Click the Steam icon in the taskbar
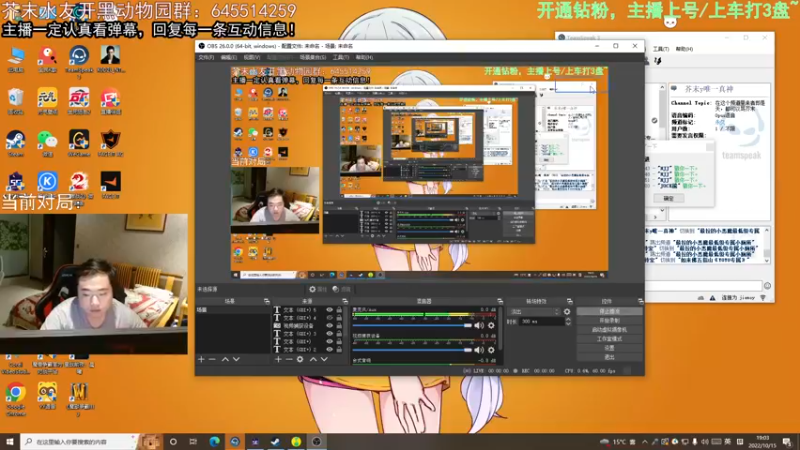This screenshot has height=450, width=800. [x=276, y=441]
